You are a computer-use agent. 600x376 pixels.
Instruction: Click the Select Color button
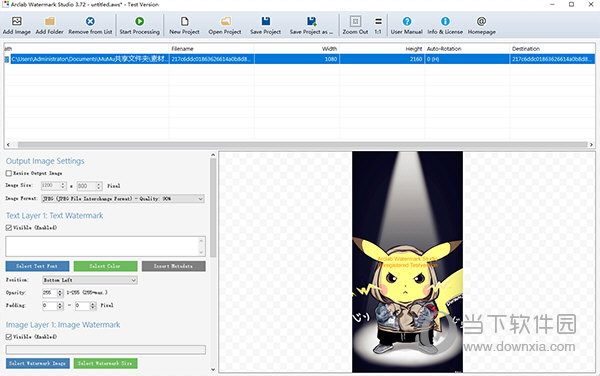105,266
